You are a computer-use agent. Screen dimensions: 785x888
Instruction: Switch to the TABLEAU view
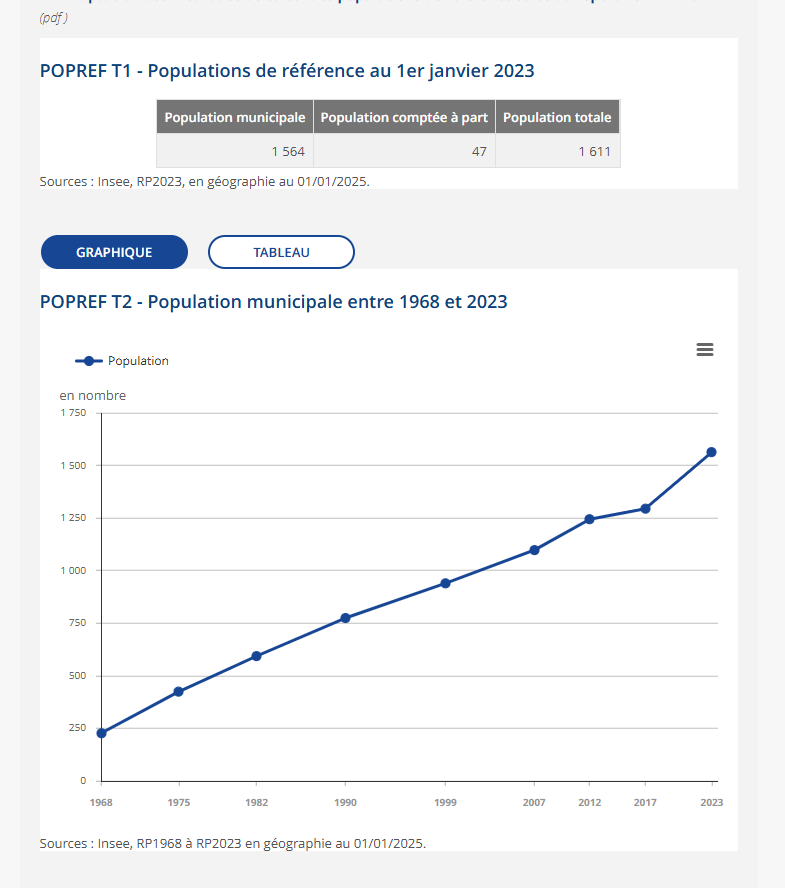tap(281, 252)
